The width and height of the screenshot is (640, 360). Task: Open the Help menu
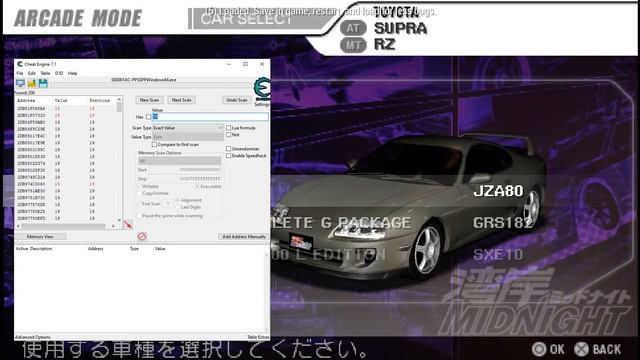72,73
